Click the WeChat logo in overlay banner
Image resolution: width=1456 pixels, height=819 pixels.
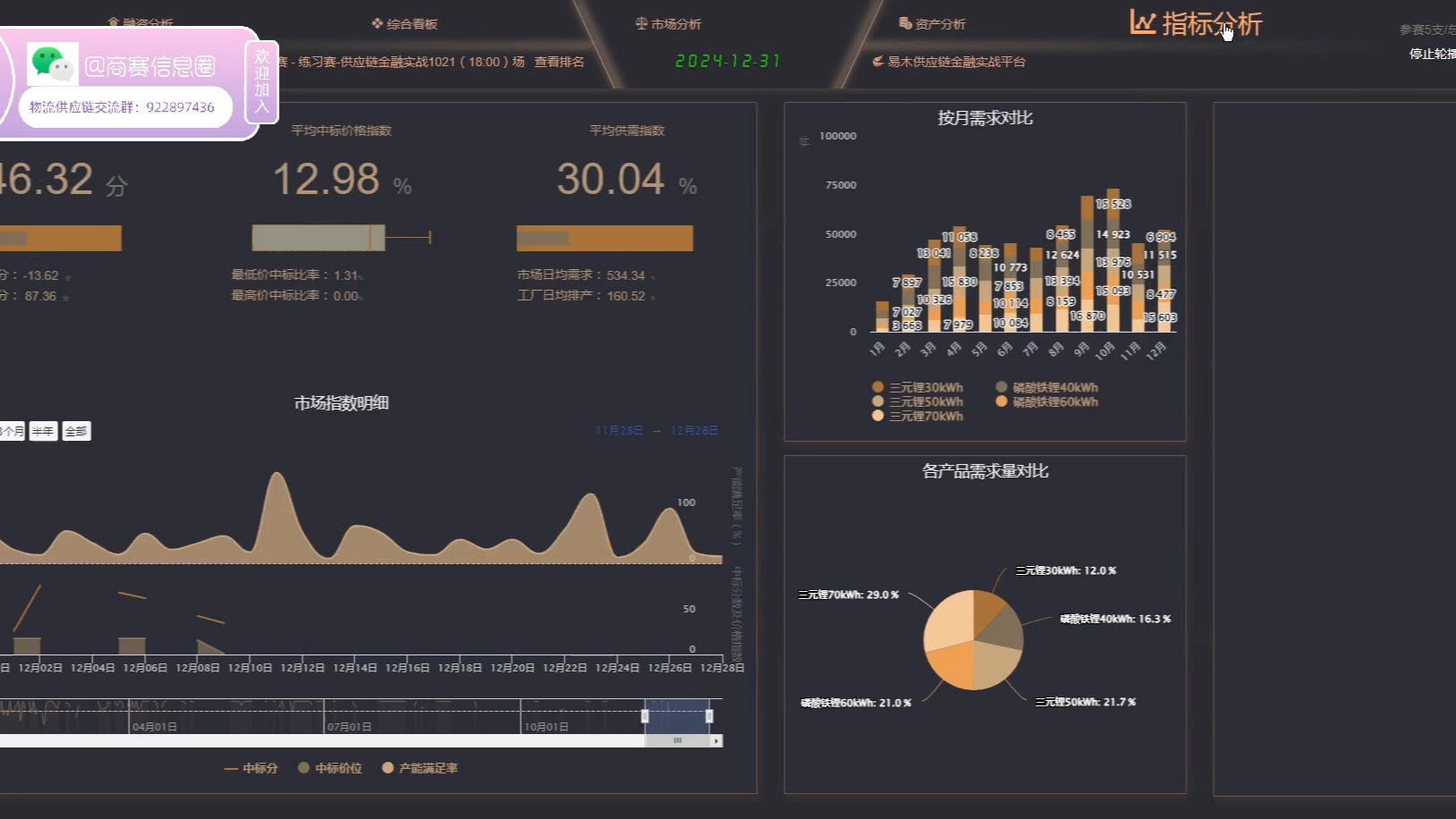[x=52, y=63]
